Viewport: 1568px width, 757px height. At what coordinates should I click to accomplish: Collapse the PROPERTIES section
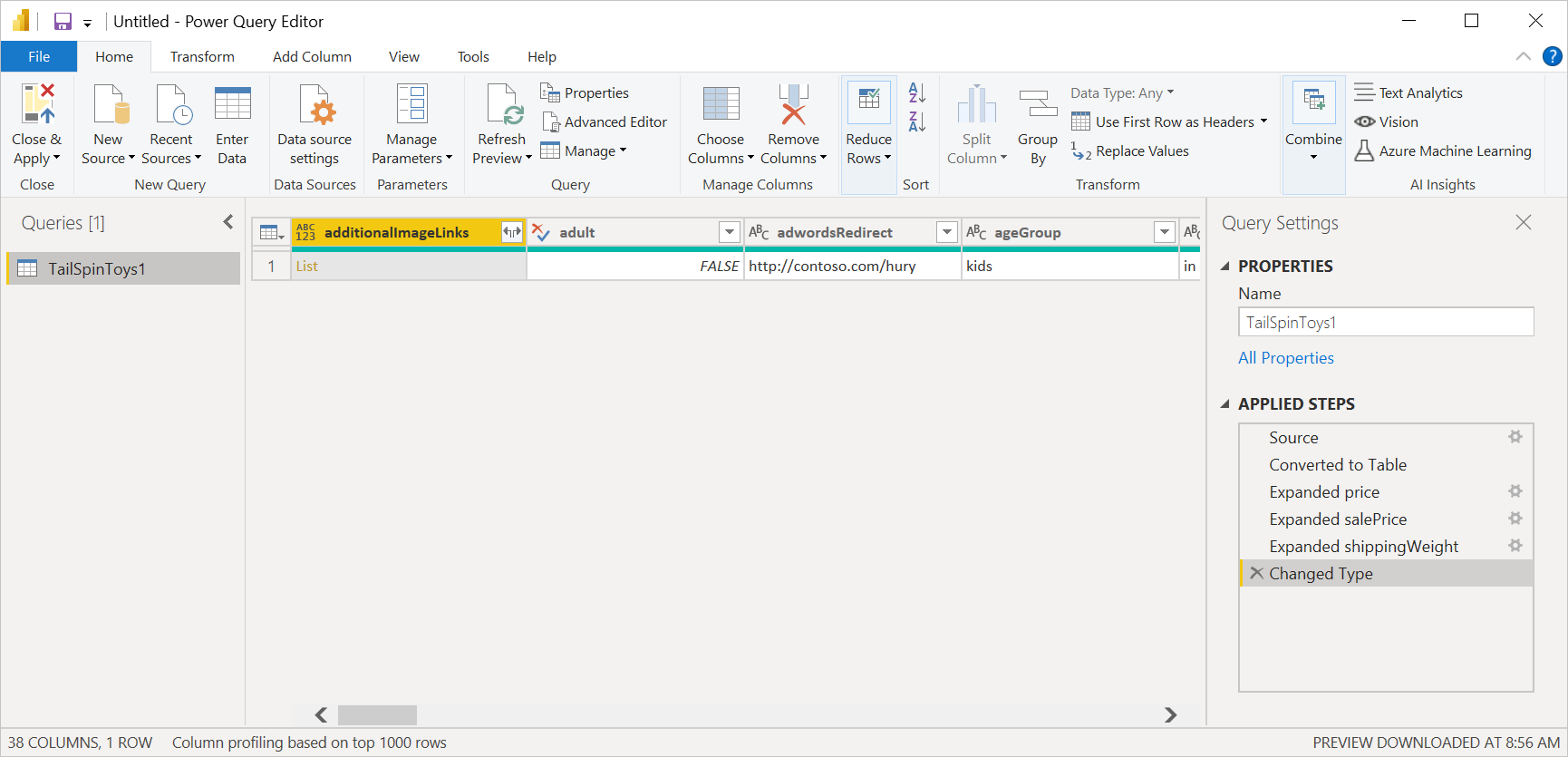[x=1225, y=267]
